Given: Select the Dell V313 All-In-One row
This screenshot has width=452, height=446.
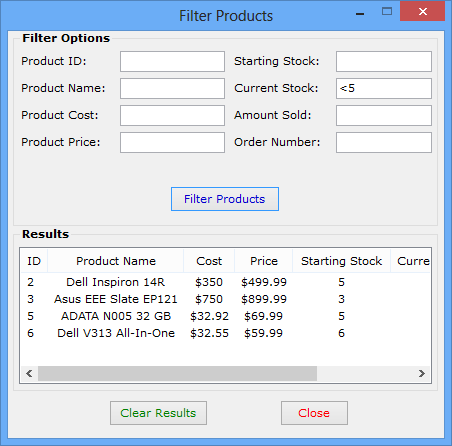Looking at the screenshot, I should pos(225,333).
